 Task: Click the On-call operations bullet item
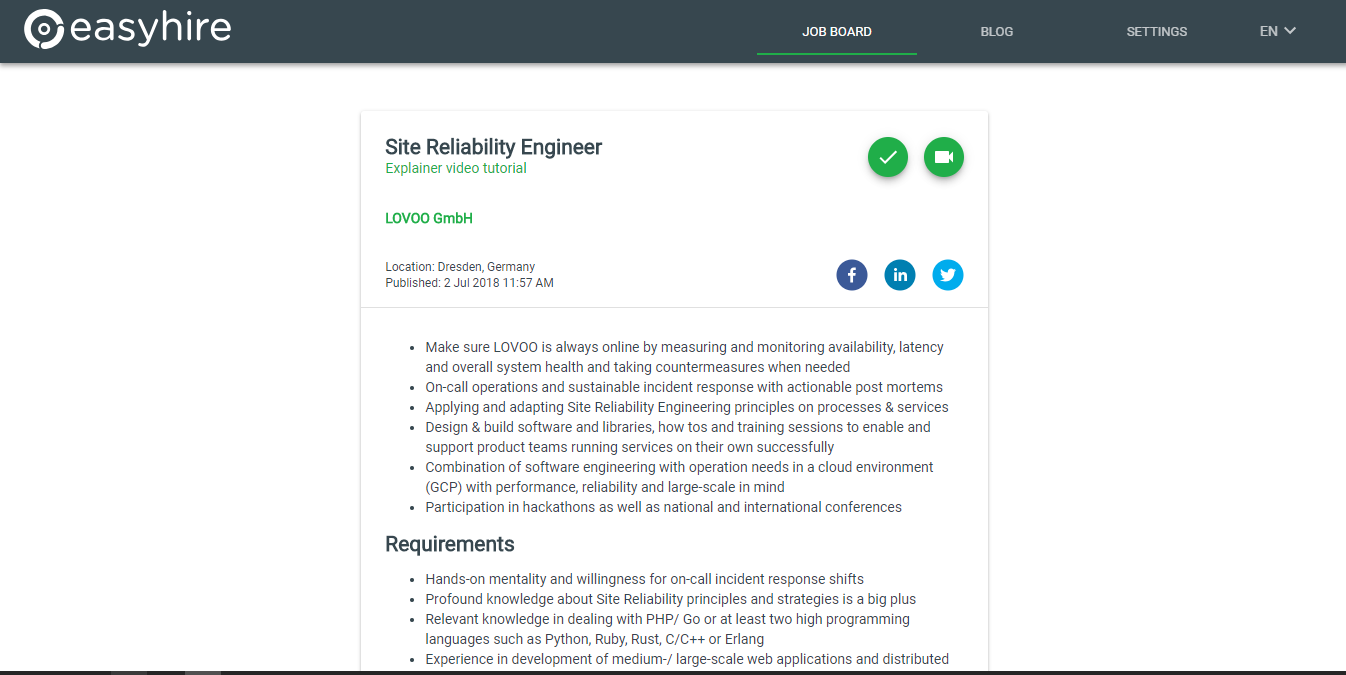(684, 387)
